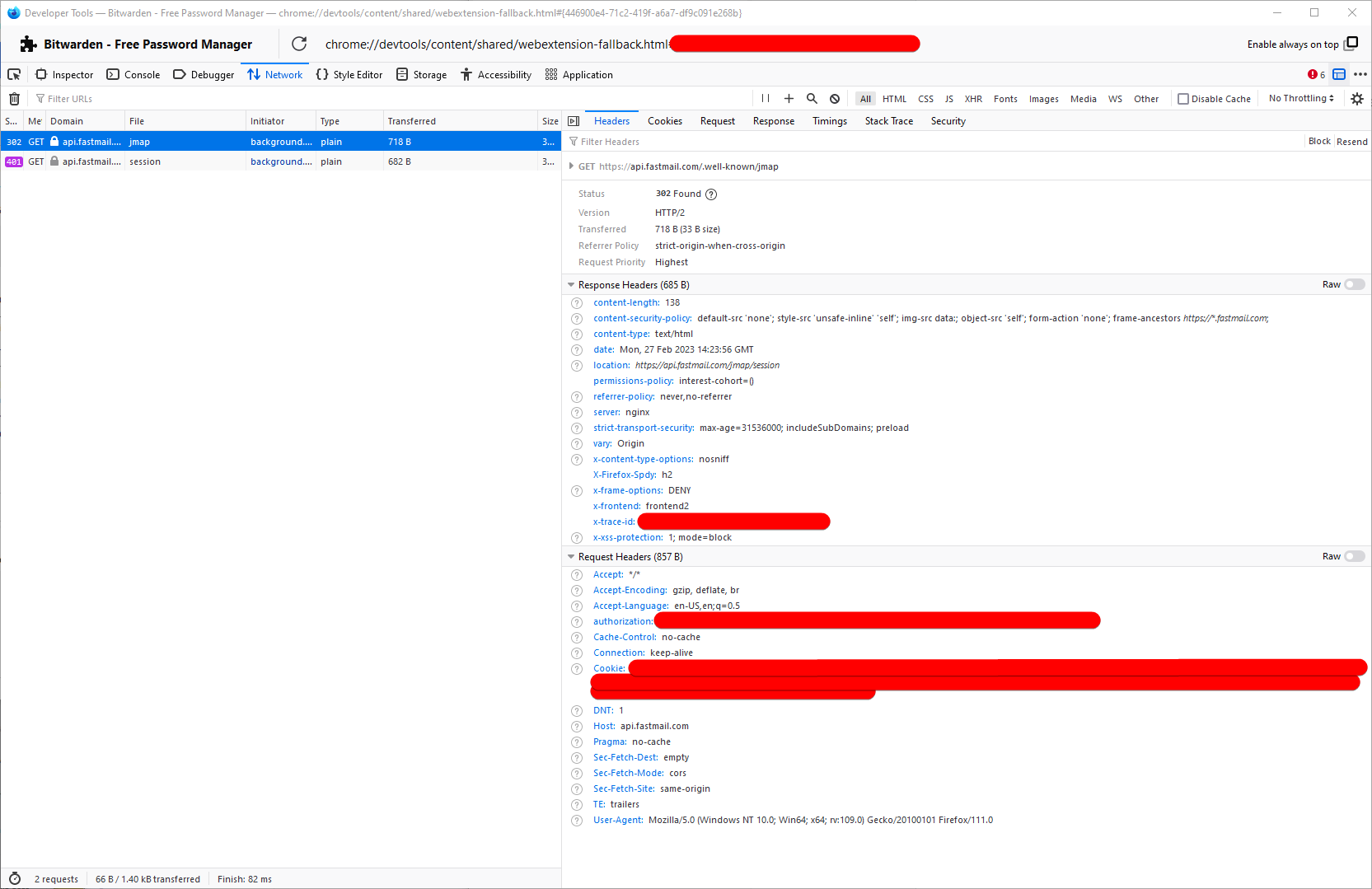Click the lock icon on the jmap request

(x=54, y=142)
